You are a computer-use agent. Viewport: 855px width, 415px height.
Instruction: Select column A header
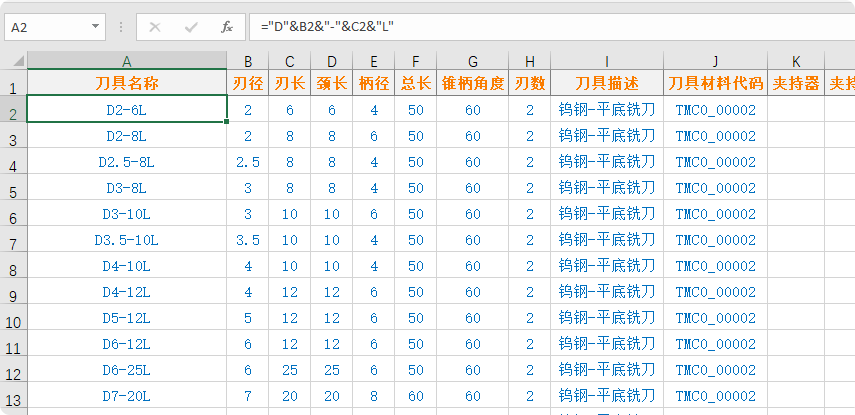click(x=127, y=61)
